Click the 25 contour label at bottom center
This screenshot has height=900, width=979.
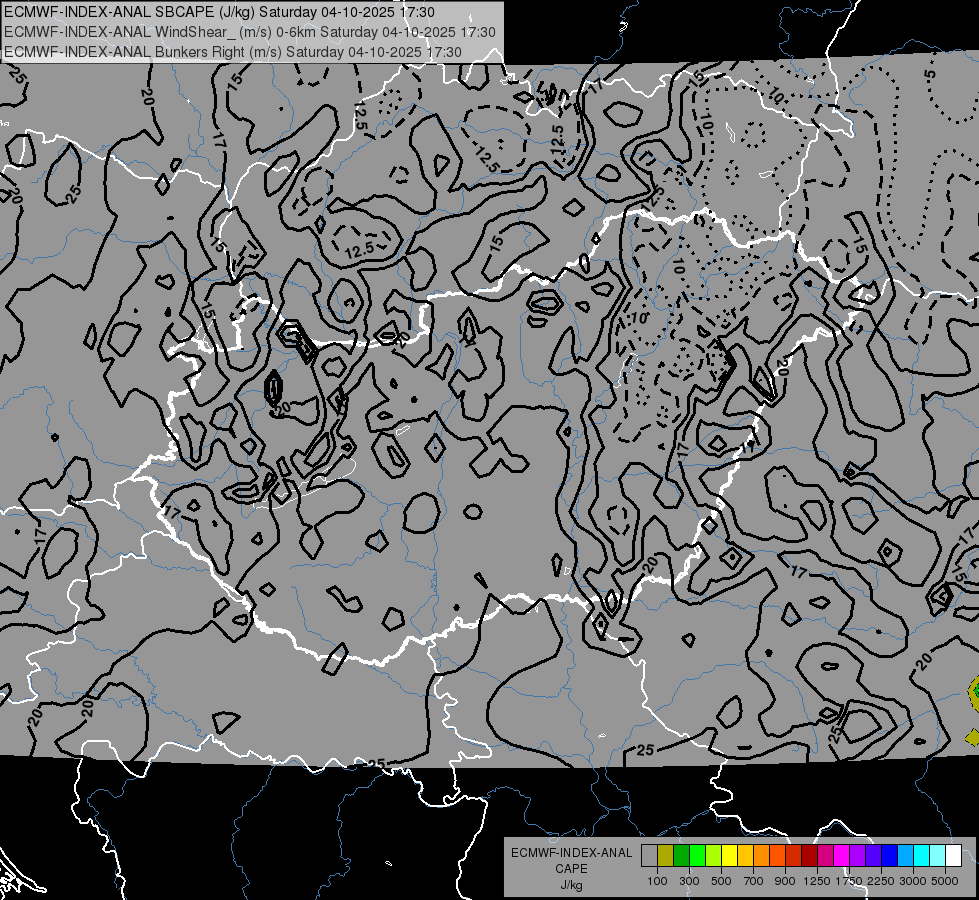[645, 749]
